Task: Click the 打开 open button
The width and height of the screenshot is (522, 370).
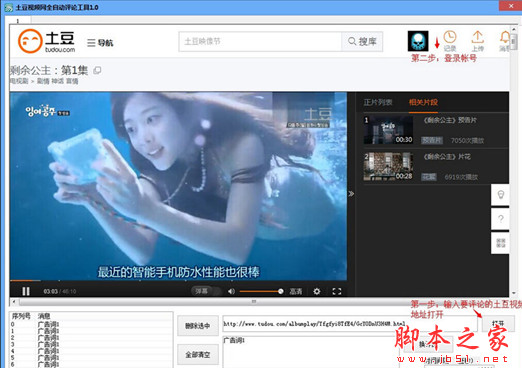Action: [x=498, y=324]
